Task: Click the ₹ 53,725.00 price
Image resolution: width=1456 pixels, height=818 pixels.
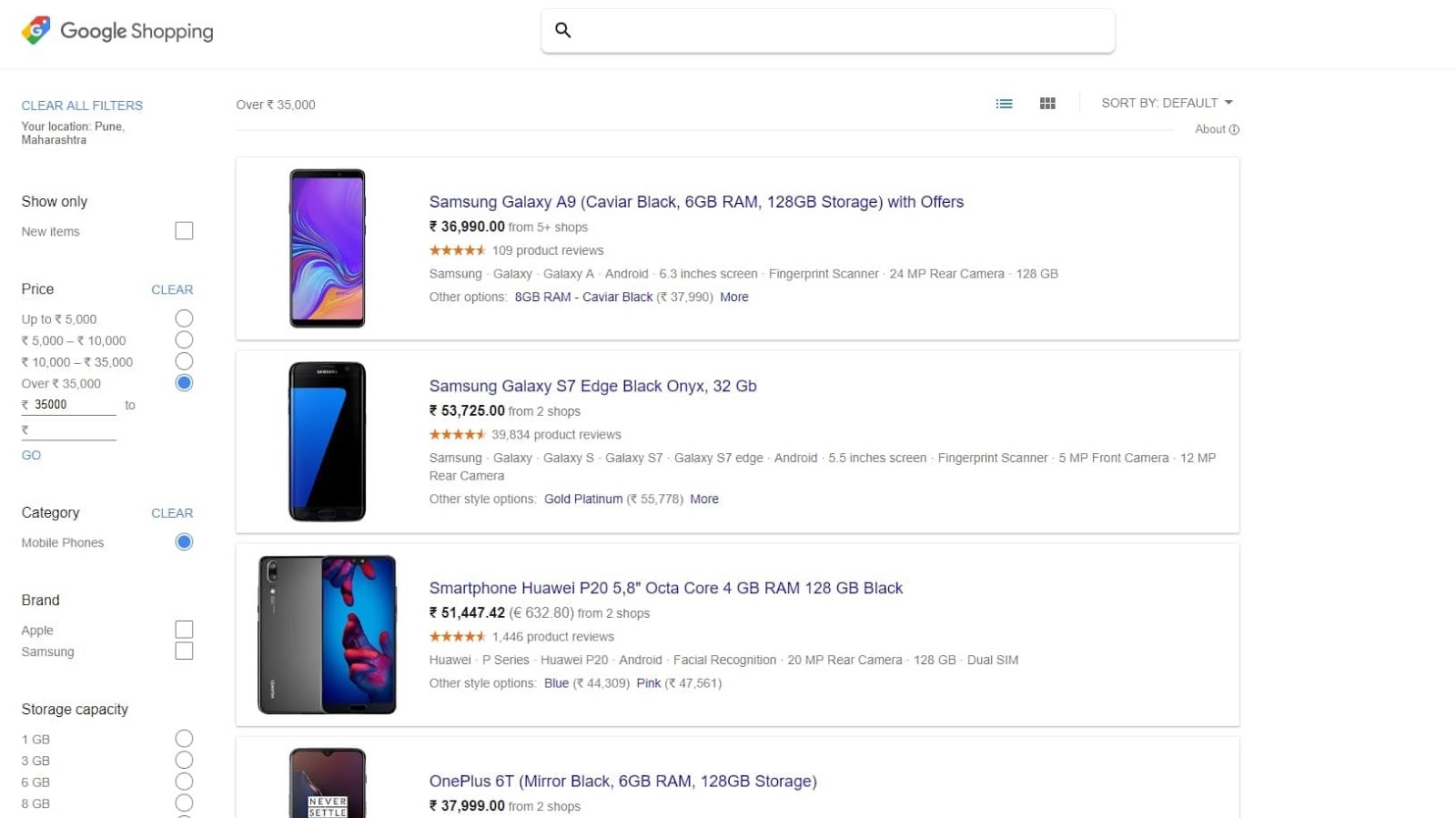Action: (x=467, y=410)
